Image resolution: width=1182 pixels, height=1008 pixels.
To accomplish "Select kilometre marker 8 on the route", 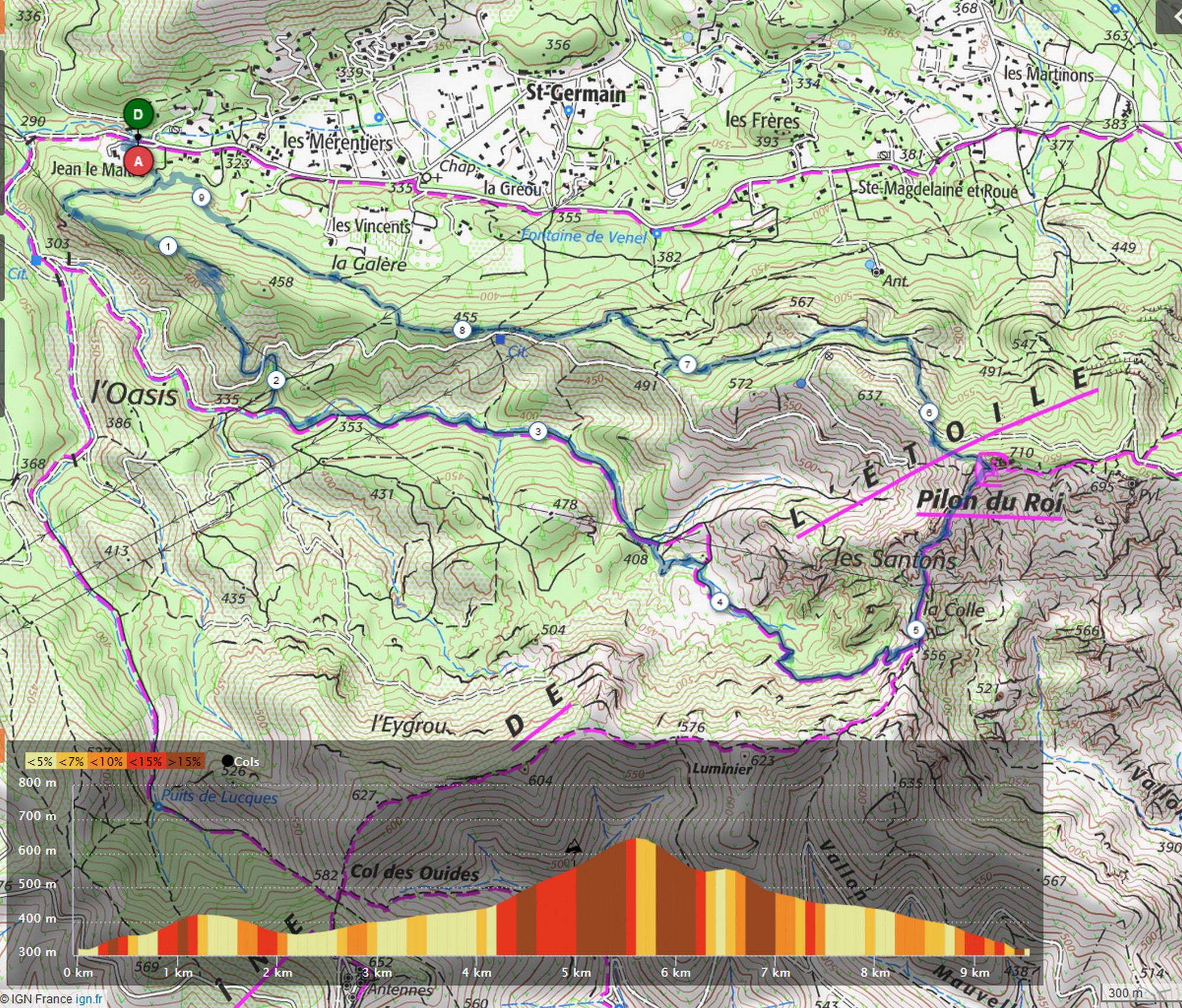I will click(x=462, y=330).
